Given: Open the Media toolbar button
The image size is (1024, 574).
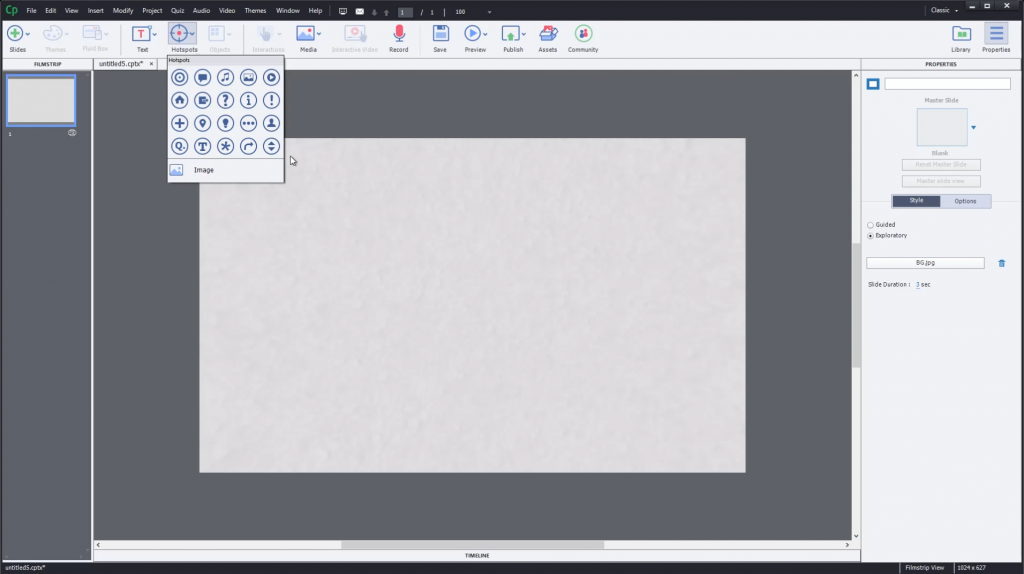Looking at the screenshot, I should coord(306,39).
